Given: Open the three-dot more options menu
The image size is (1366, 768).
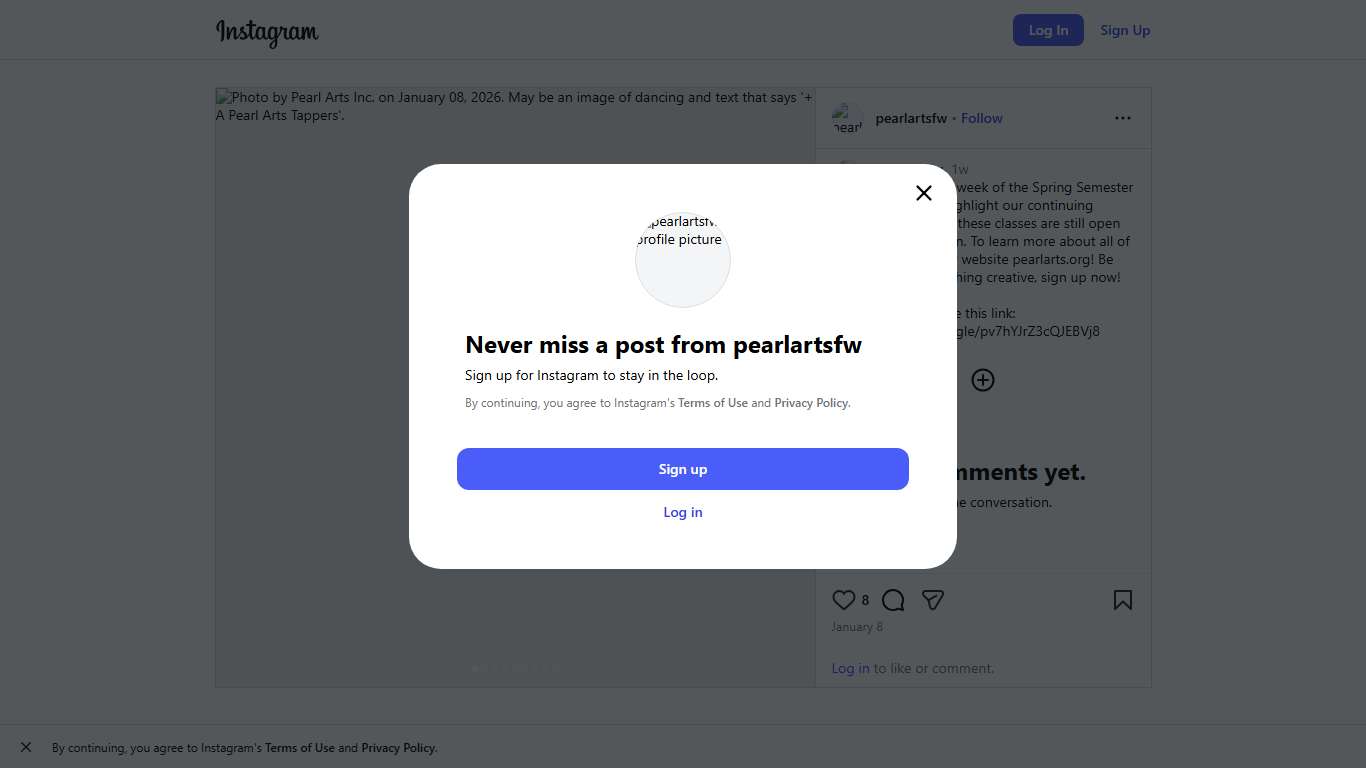Looking at the screenshot, I should 1123,118.
